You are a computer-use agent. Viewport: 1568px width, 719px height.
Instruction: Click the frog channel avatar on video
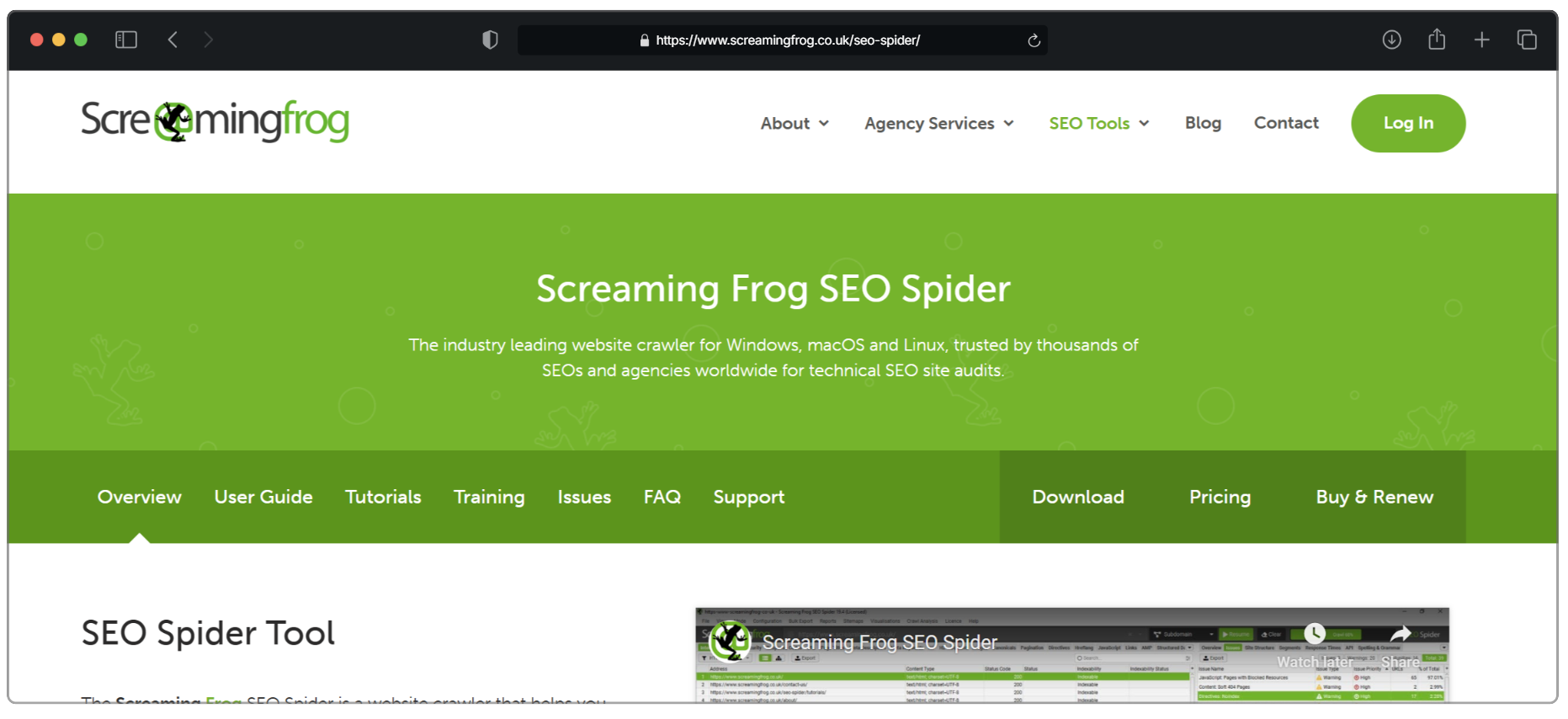coord(730,642)
